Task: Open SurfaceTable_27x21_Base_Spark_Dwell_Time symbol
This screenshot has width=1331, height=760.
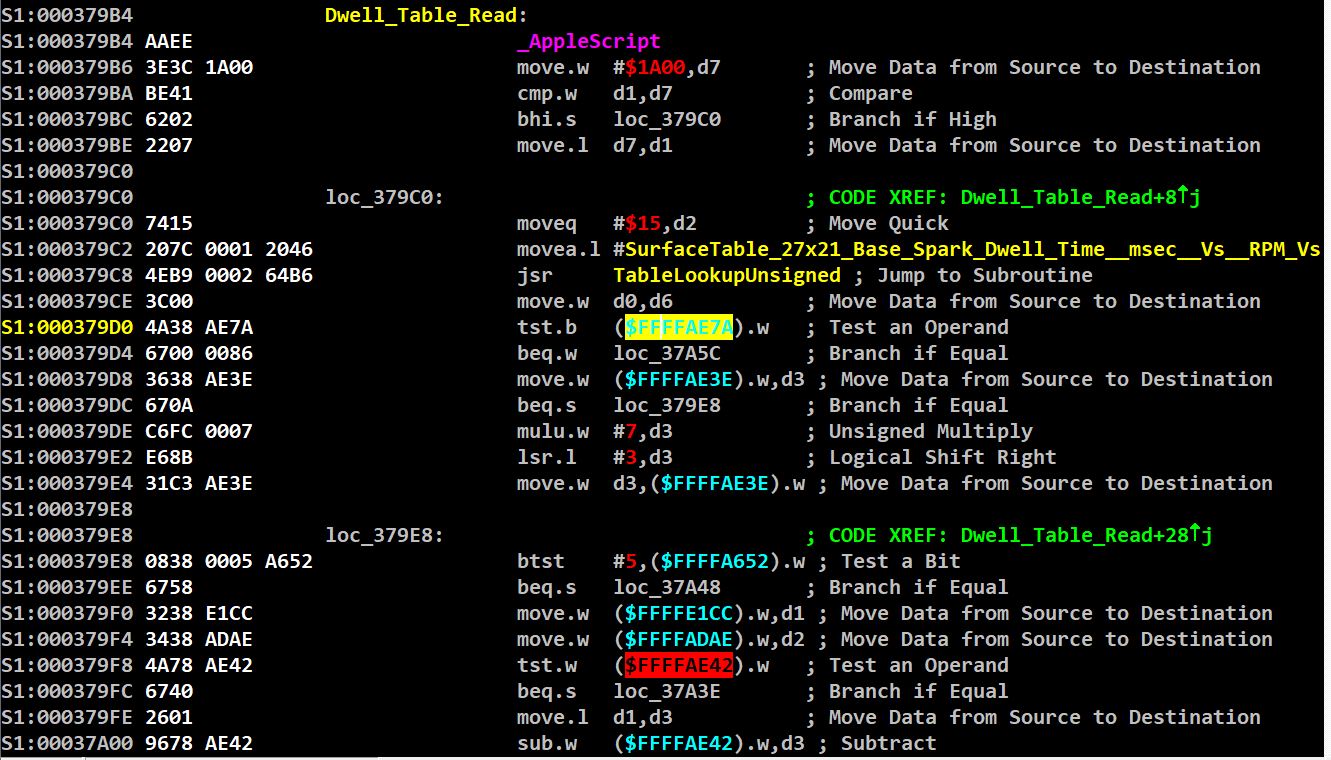Action: [973, 249]
